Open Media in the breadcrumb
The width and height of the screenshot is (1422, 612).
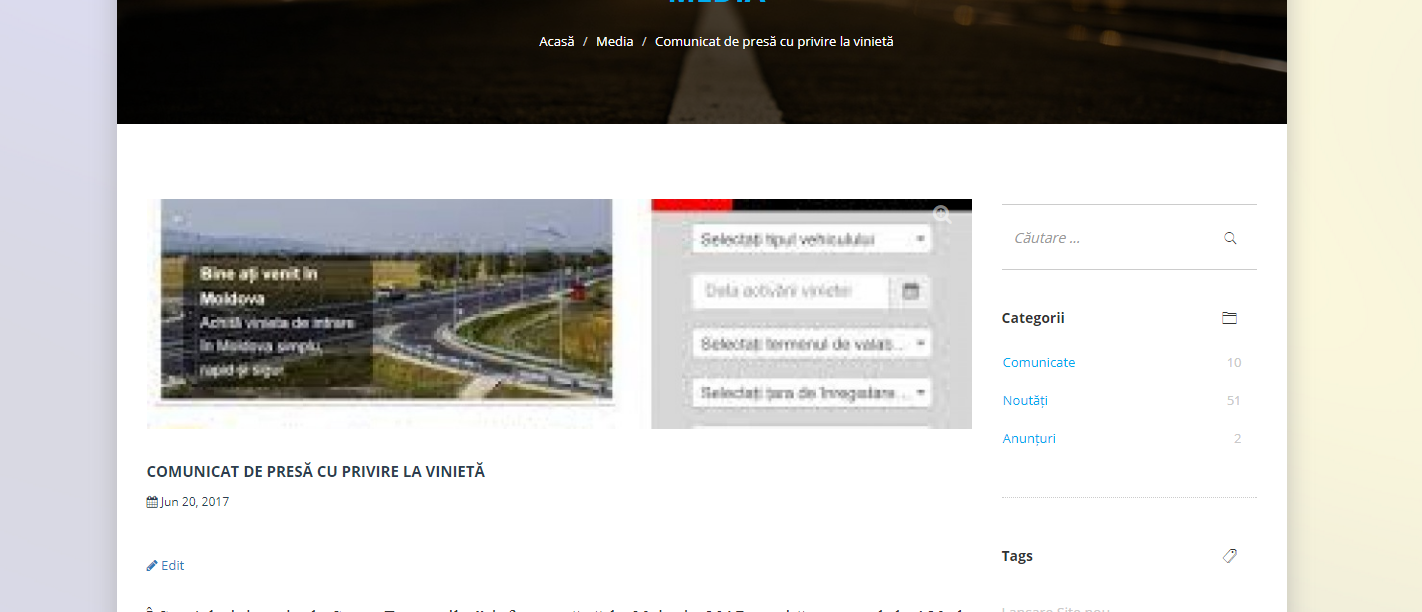click(x=614, y=42)
